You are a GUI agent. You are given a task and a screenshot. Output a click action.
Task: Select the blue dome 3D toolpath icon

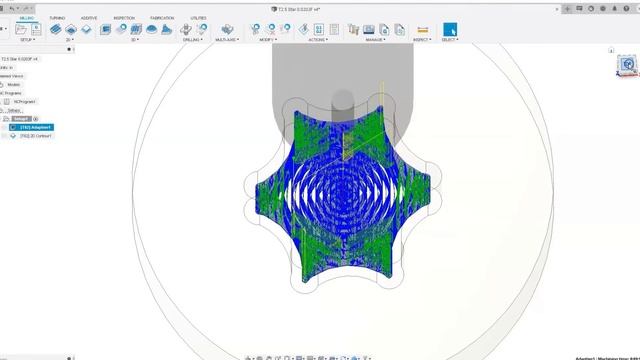[152, 29]
